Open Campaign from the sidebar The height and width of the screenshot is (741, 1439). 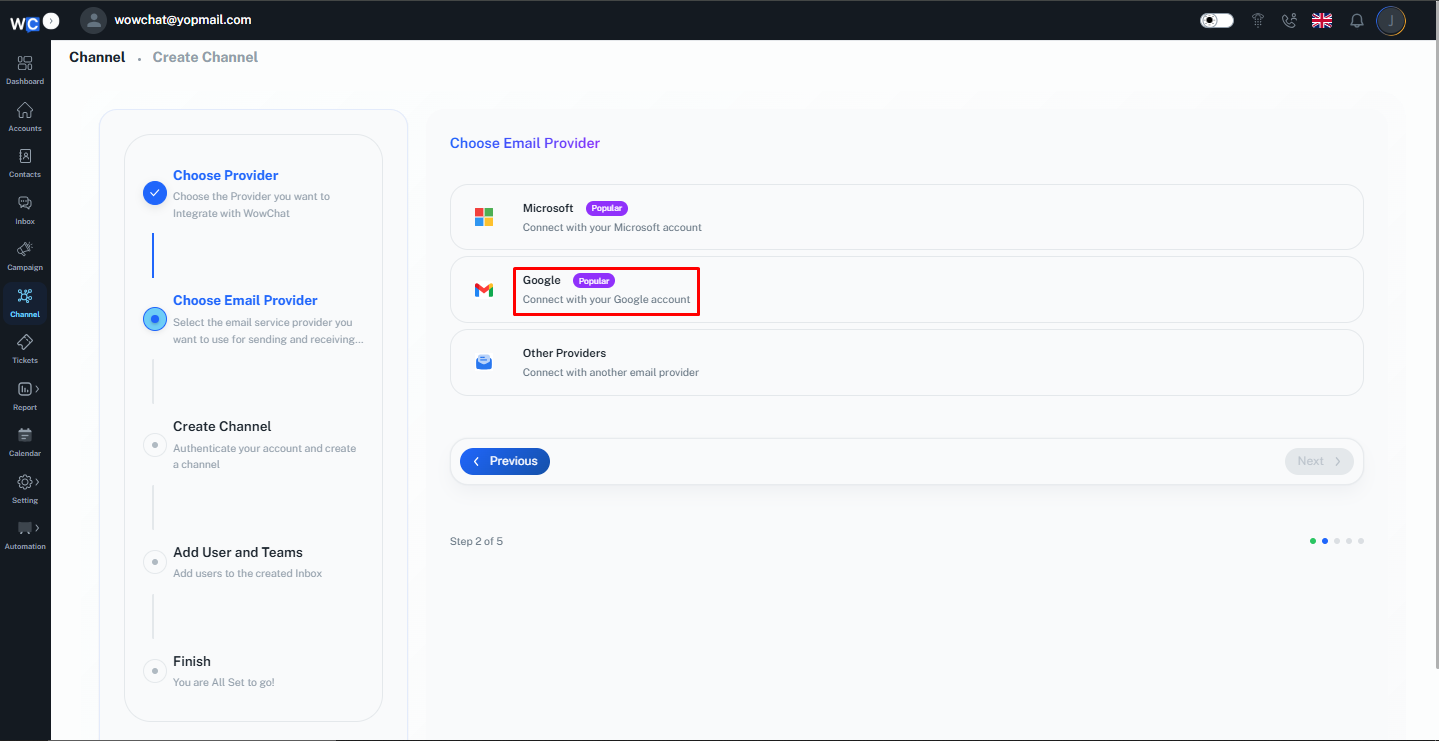pyautogui.click(x=25, y=256)
